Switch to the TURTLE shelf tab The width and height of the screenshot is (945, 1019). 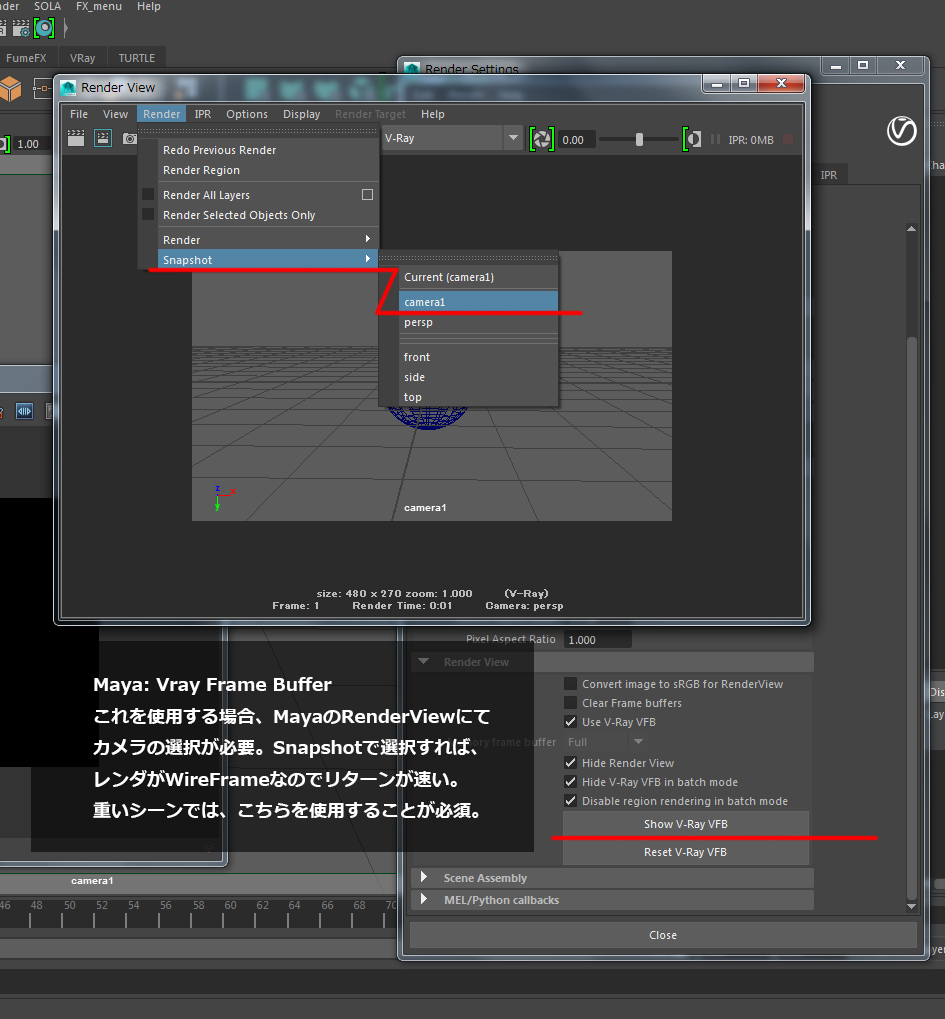(135, 57)
